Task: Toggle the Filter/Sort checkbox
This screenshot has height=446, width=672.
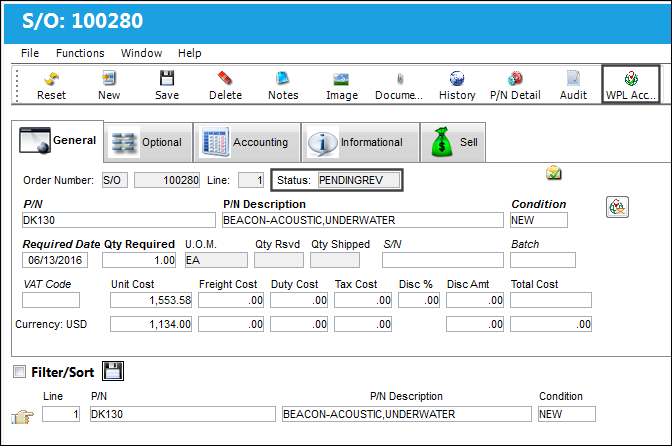Action: click(19, 371)
